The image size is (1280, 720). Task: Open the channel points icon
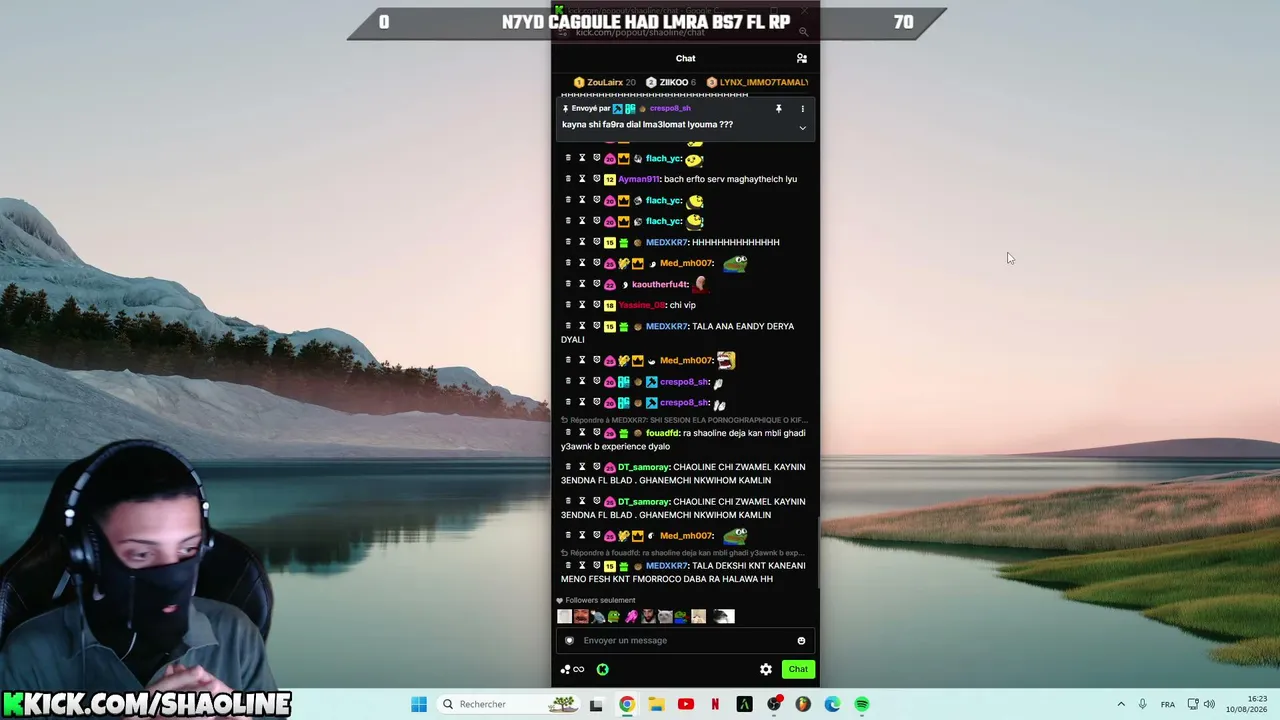tap(572, 669)
